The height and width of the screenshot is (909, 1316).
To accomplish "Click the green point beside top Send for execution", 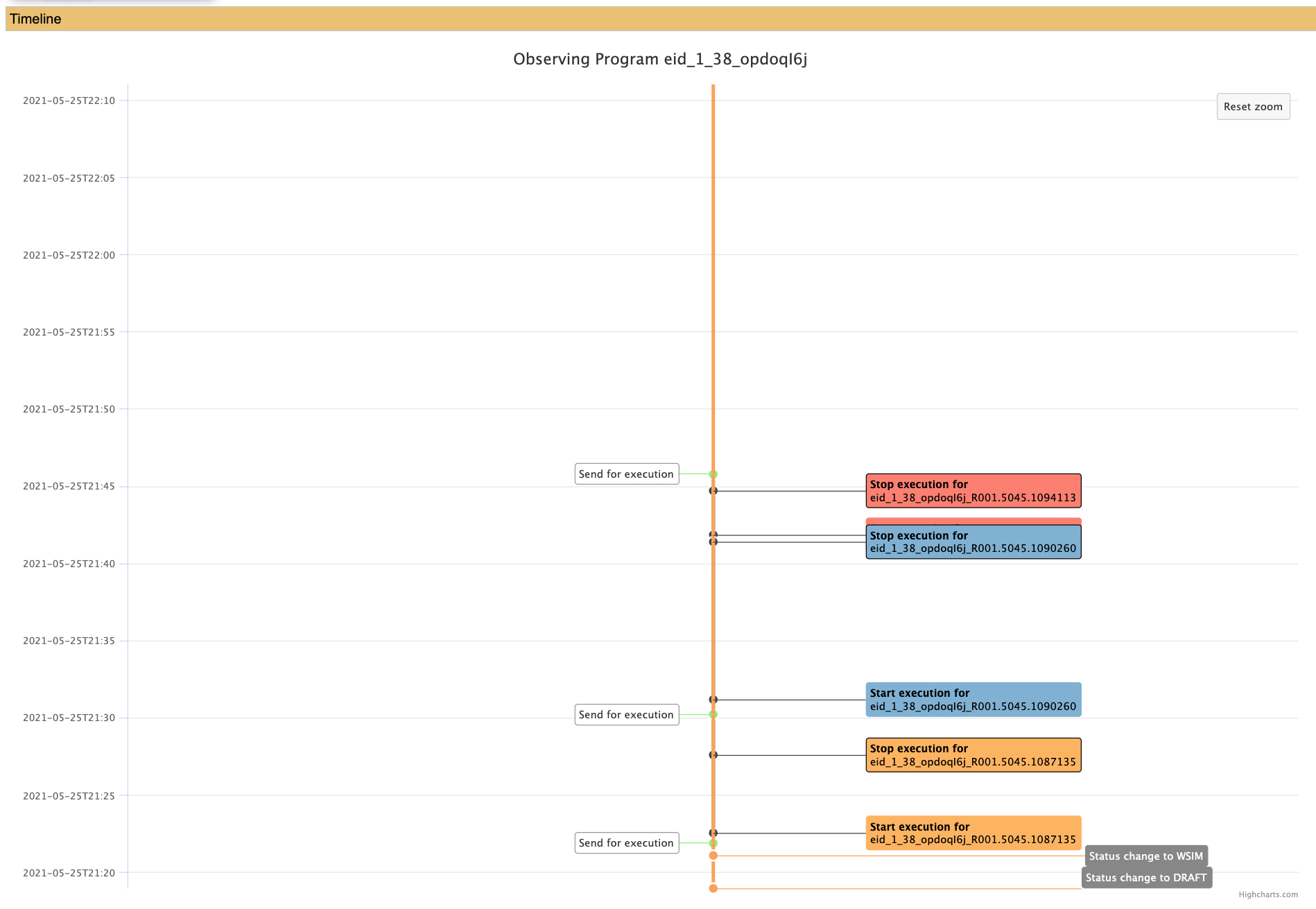I will [713, 474].
